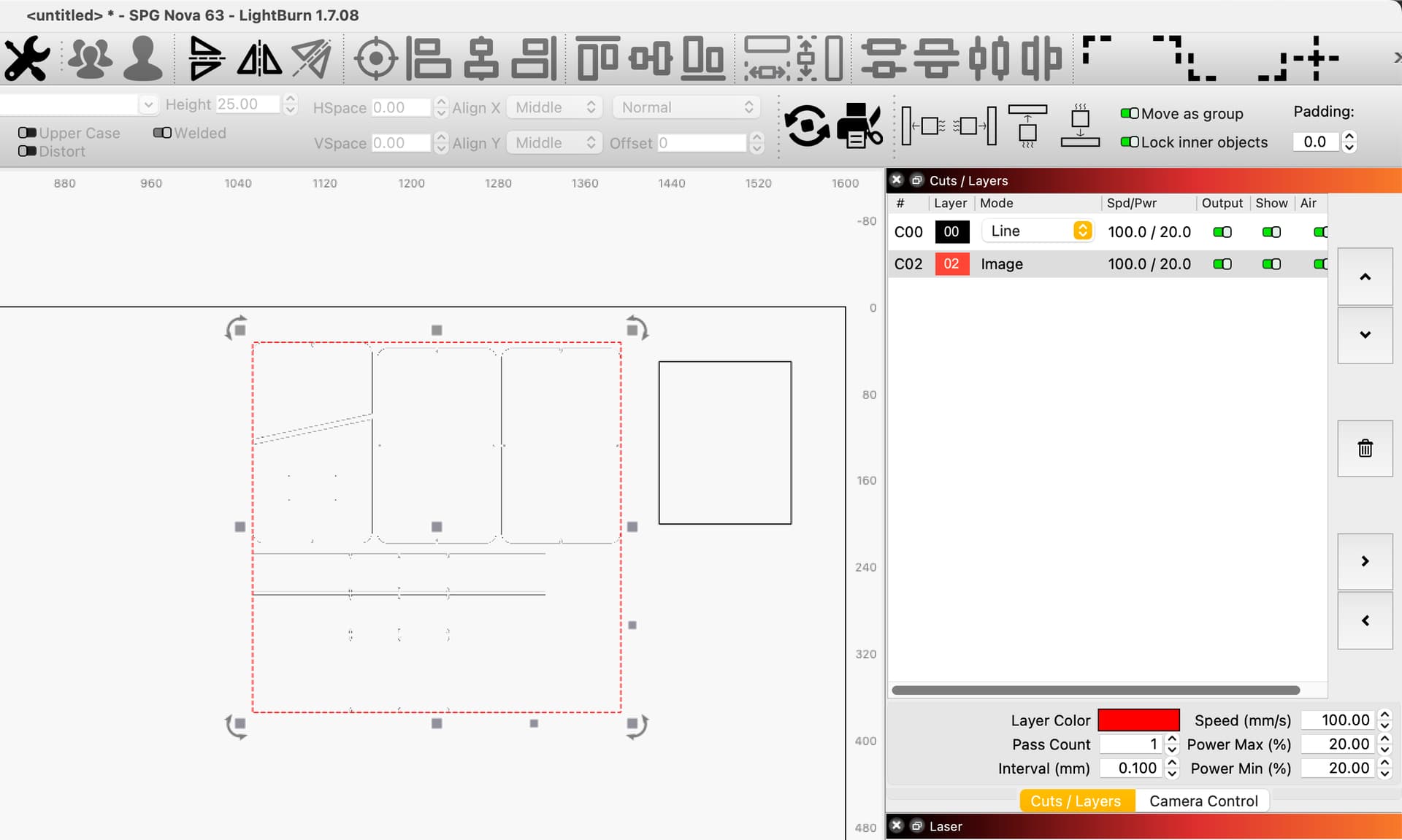
Task: Click the Padding stepper arrows
Action: tap(1349, 142)
